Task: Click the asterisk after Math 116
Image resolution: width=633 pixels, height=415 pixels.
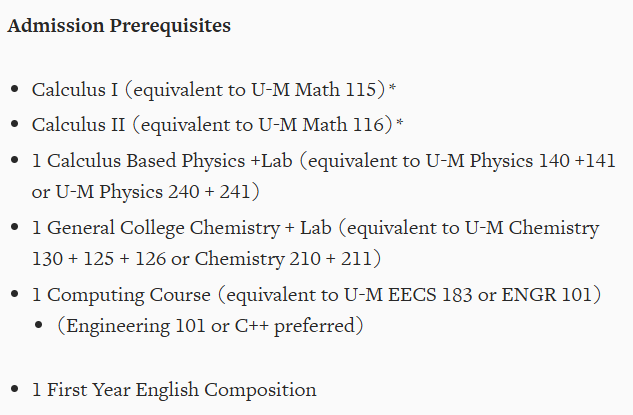Action: point(400,122)
